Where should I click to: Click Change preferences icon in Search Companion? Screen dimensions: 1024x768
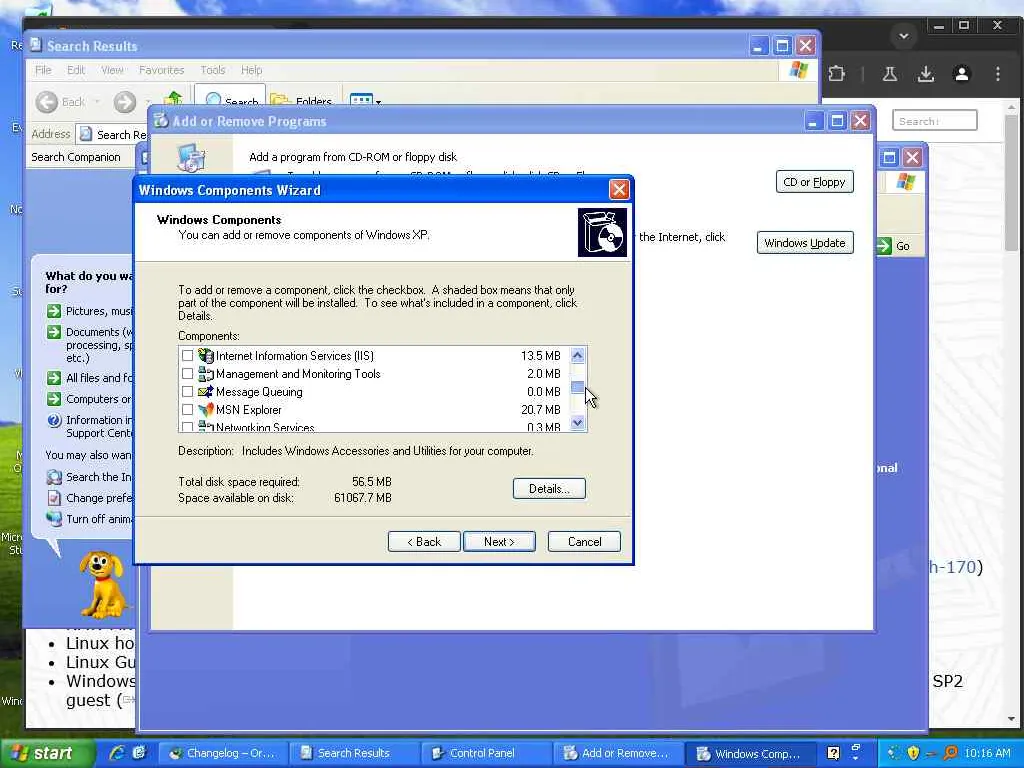point(55,498)
